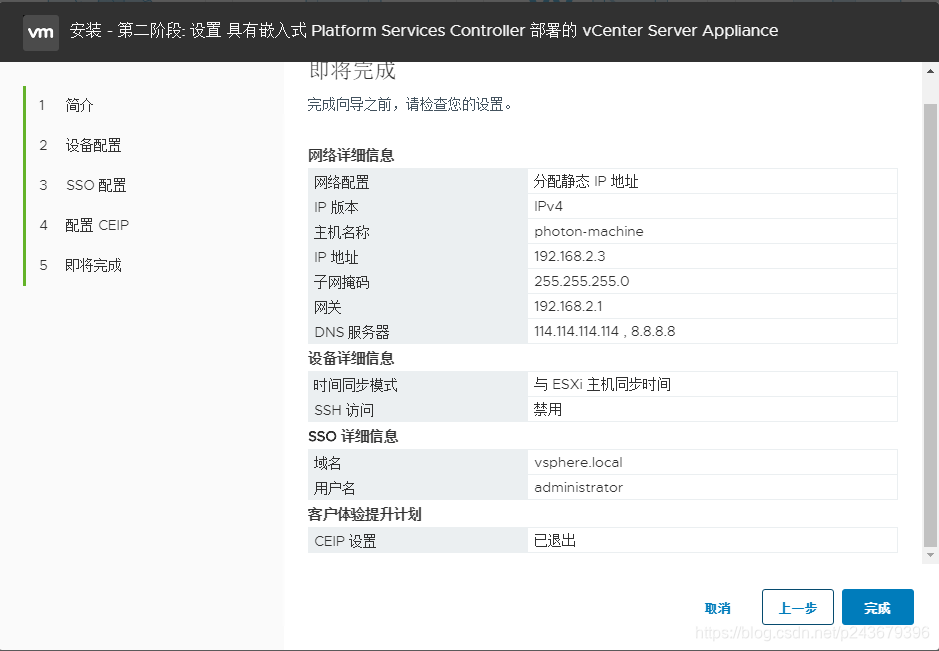Viewport: 939px width, 651px height.
Task: Click the 时间同步模式 row label
Action: pyautogui.click(x=355, y=385)
